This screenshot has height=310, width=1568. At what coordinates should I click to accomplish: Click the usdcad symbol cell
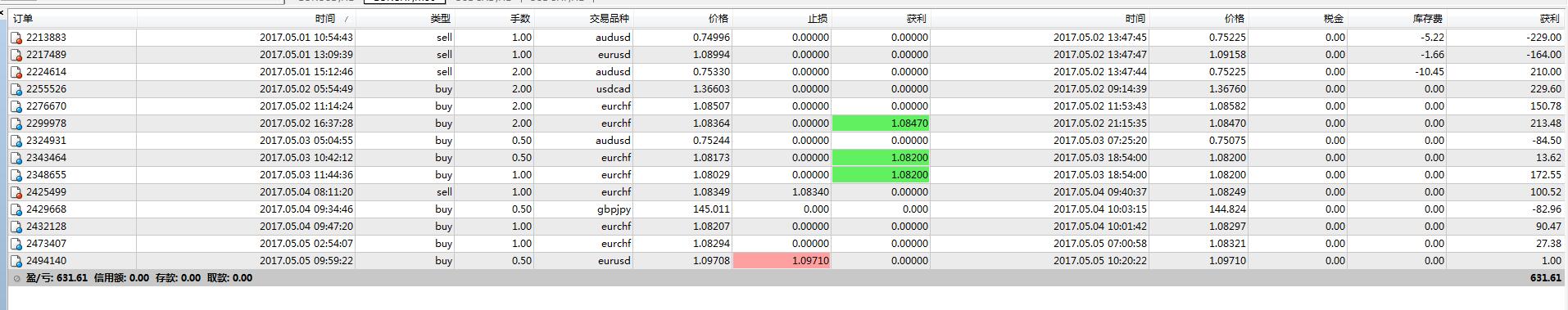click(x=614, y=89)
